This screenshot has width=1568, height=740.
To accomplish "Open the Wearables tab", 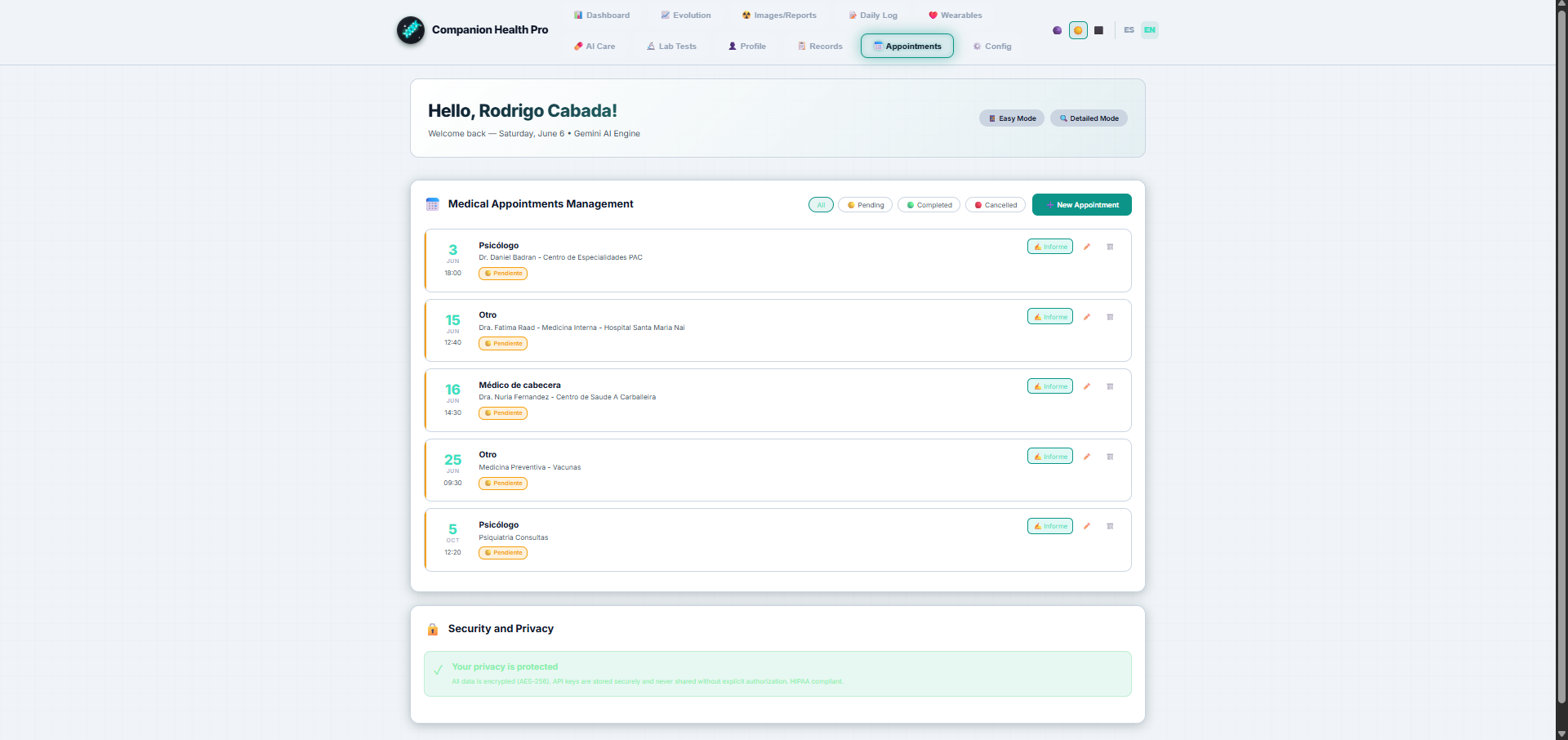I will (955, 16).
